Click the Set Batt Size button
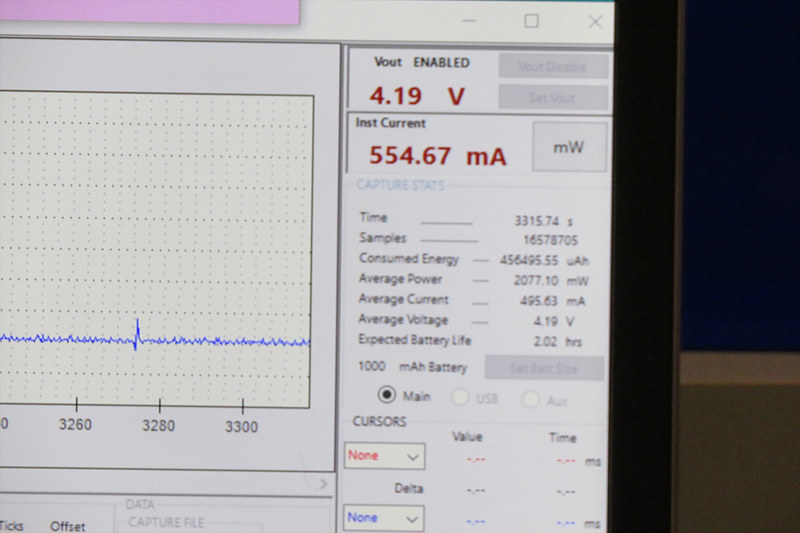Viewport: 800px width, 533px height. [544, 368]
